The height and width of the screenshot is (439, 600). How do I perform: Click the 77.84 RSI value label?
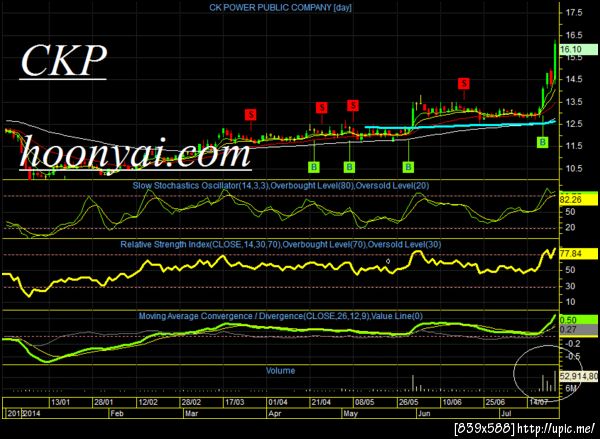pyautogui.click(x=579, y=254)
